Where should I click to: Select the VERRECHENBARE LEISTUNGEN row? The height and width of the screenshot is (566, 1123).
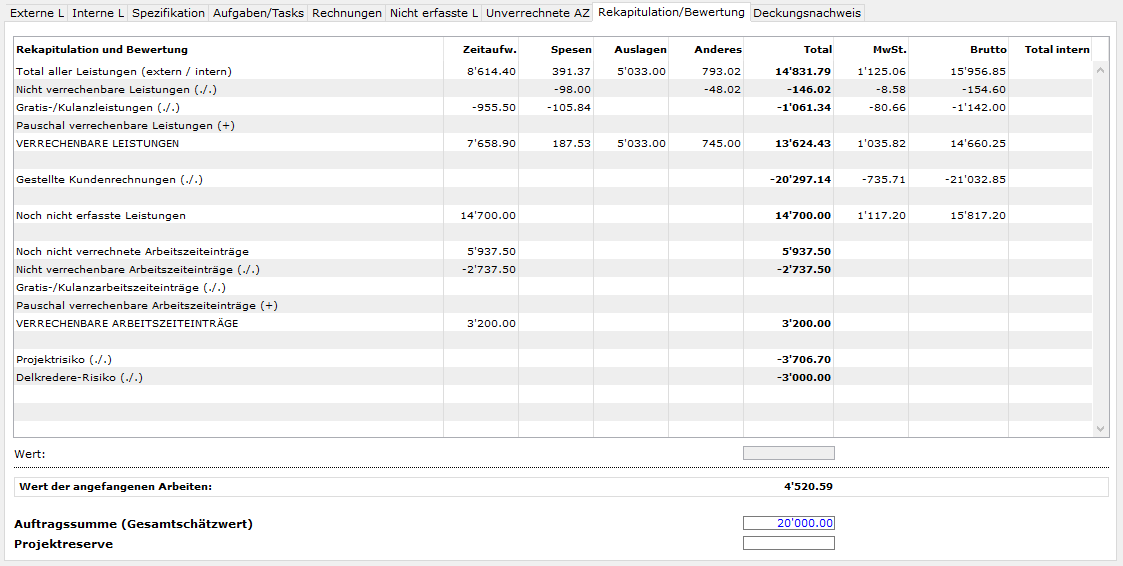click(98, 144)
